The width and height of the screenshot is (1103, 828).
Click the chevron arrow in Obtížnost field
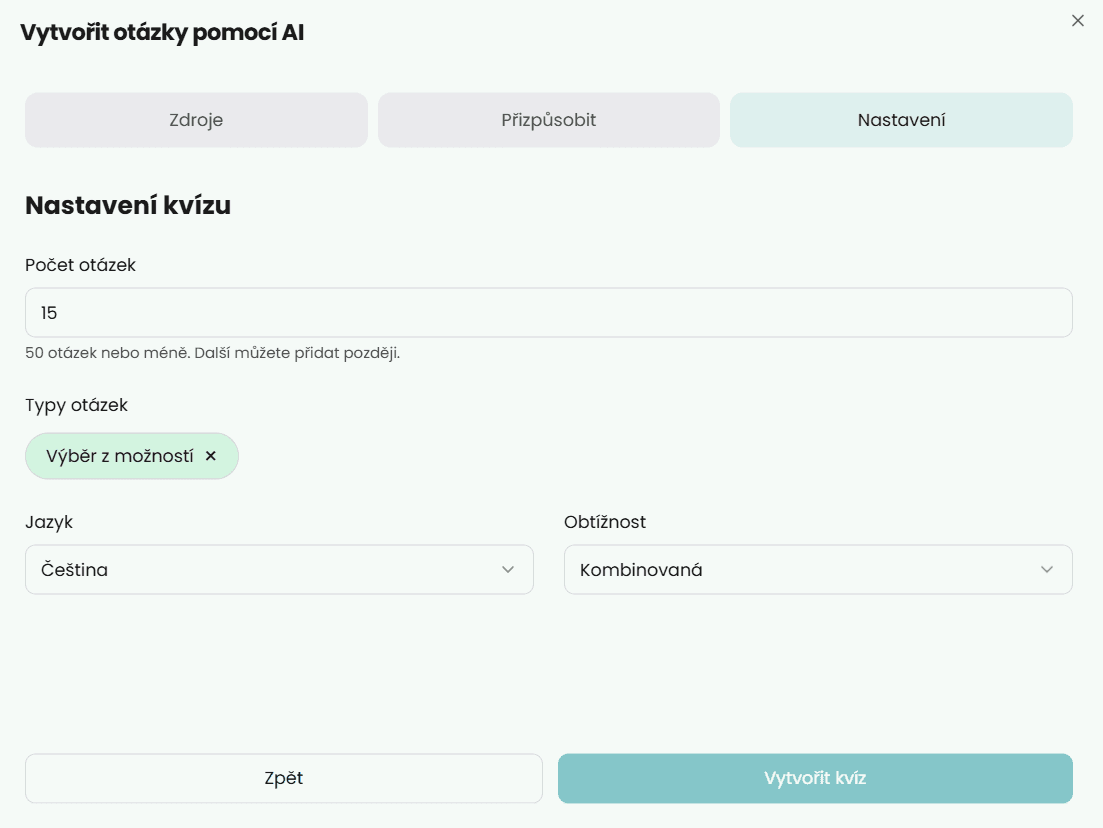click(1046, 570)
